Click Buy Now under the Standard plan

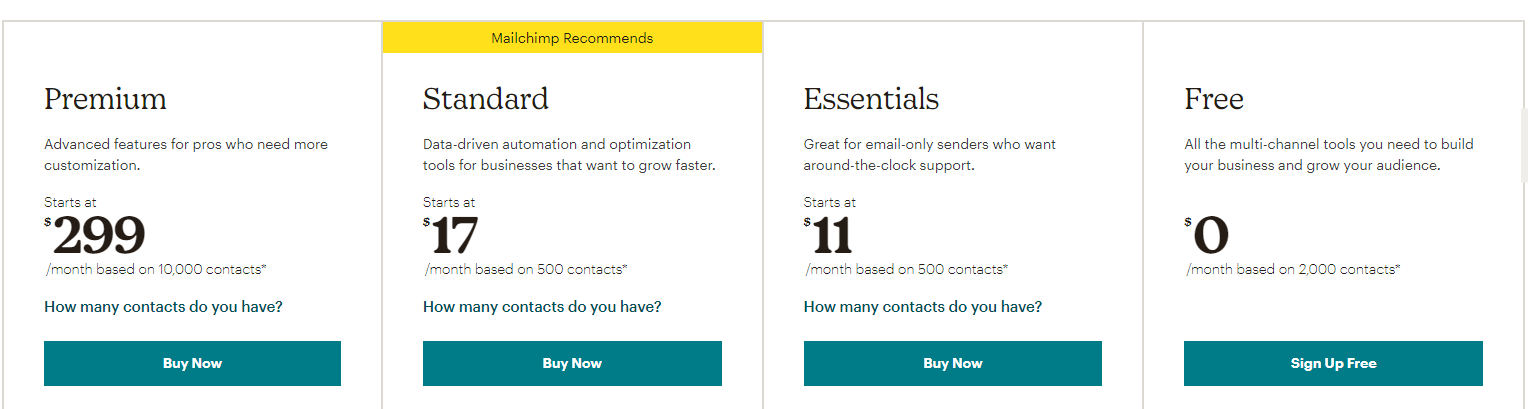572,363
